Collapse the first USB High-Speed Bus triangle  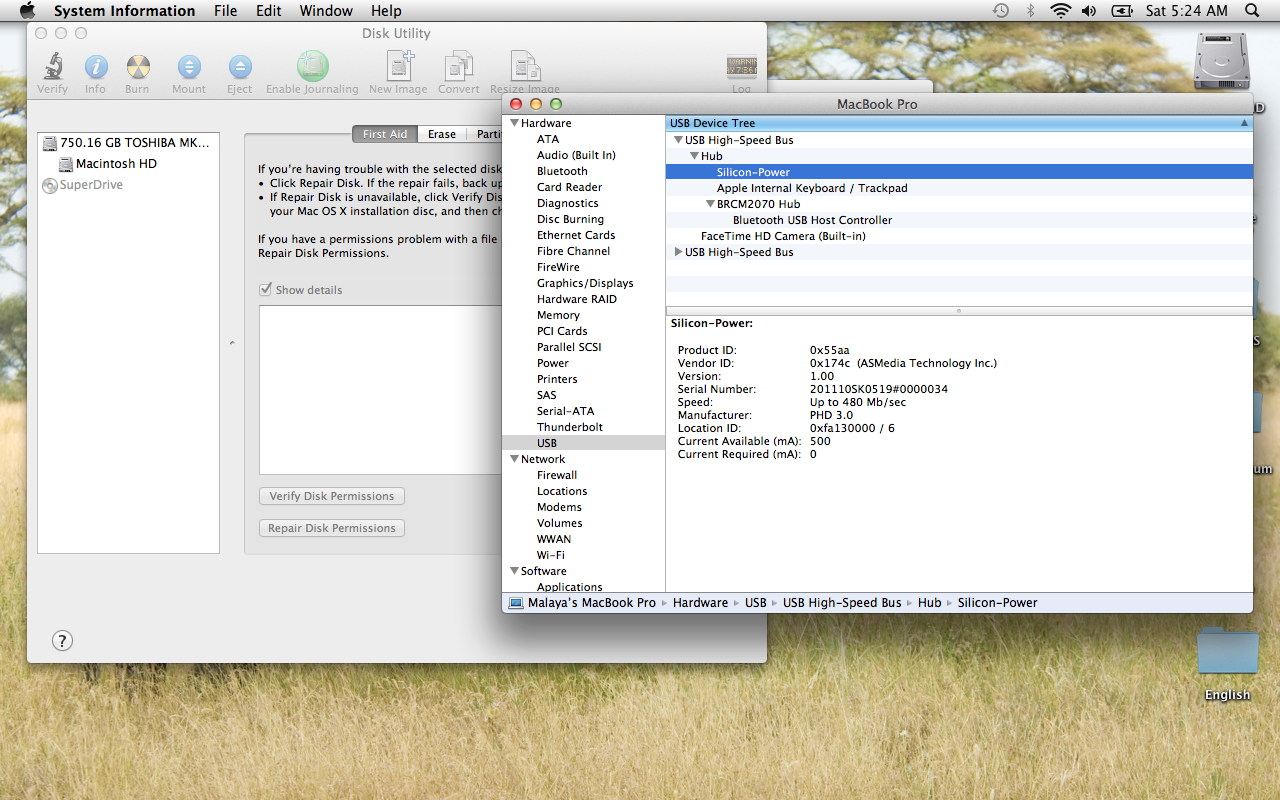[x=678, y=140]
